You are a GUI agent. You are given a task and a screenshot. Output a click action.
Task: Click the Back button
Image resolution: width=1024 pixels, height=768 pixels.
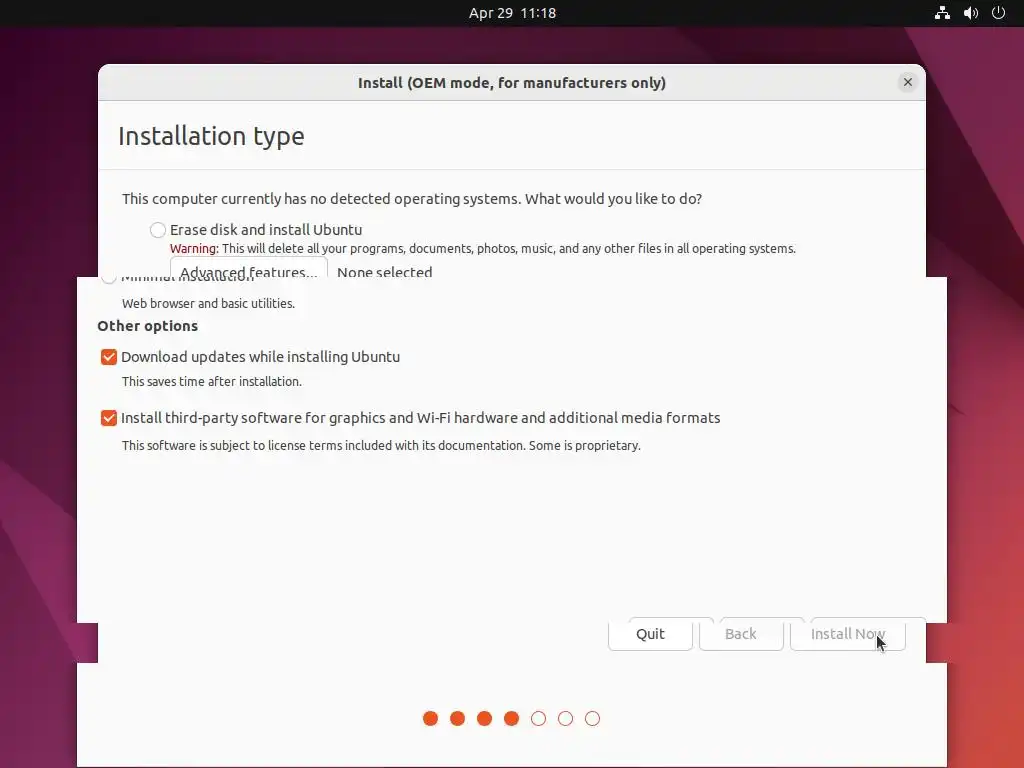(x=741, y=634)
